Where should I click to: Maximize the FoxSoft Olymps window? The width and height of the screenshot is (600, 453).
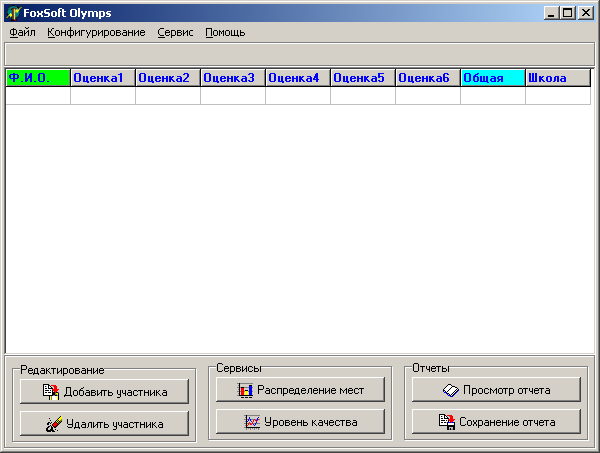pos(568,13)
